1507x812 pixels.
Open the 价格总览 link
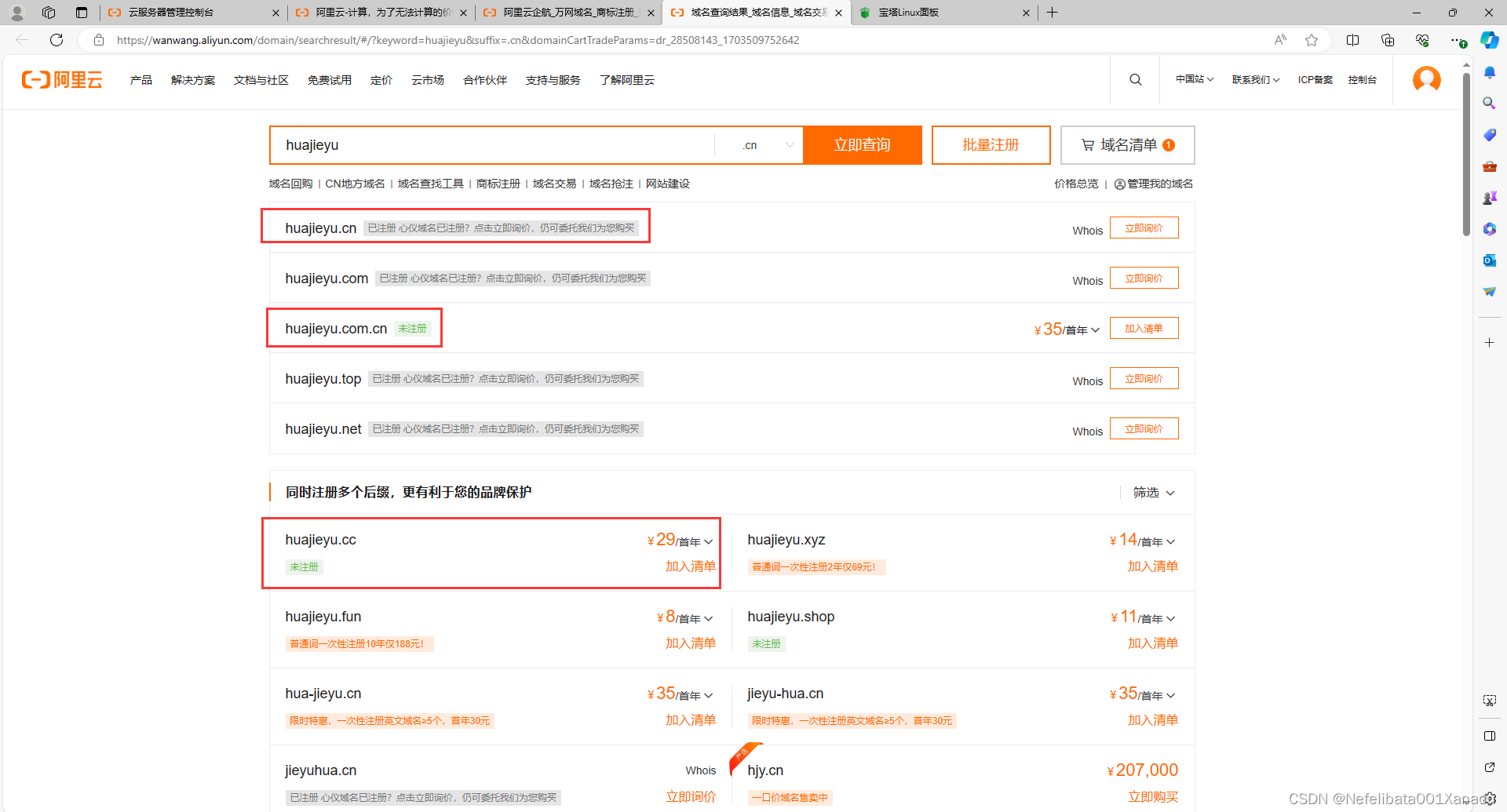click(x=1076, y=184)
